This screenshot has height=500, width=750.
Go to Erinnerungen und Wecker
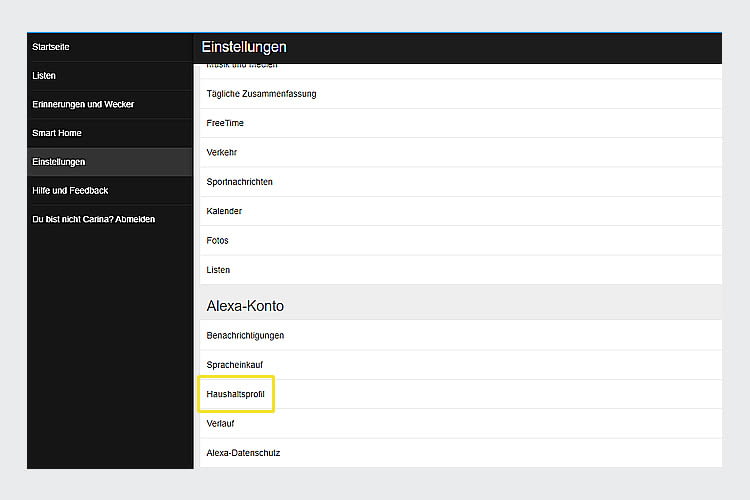110,104
